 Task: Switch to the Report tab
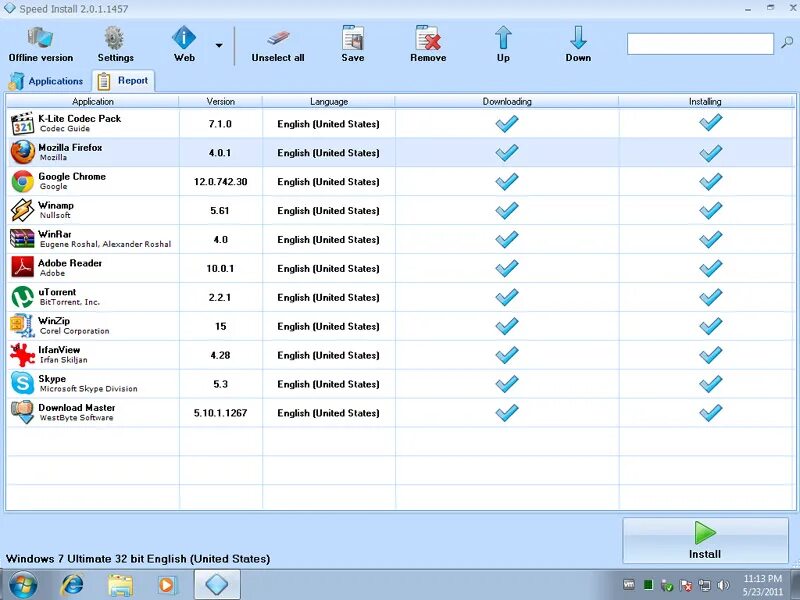pos(123,81)
